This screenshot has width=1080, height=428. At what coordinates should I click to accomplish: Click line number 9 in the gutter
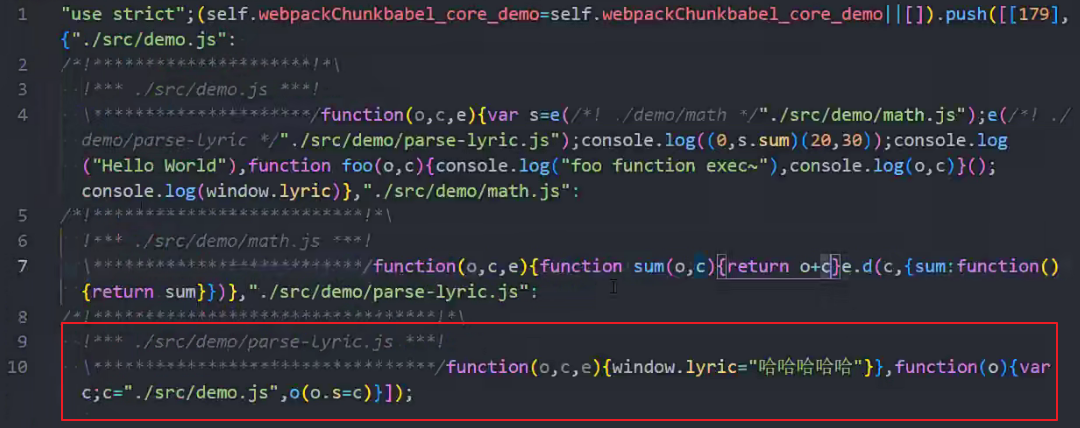[x=22, y=342]
